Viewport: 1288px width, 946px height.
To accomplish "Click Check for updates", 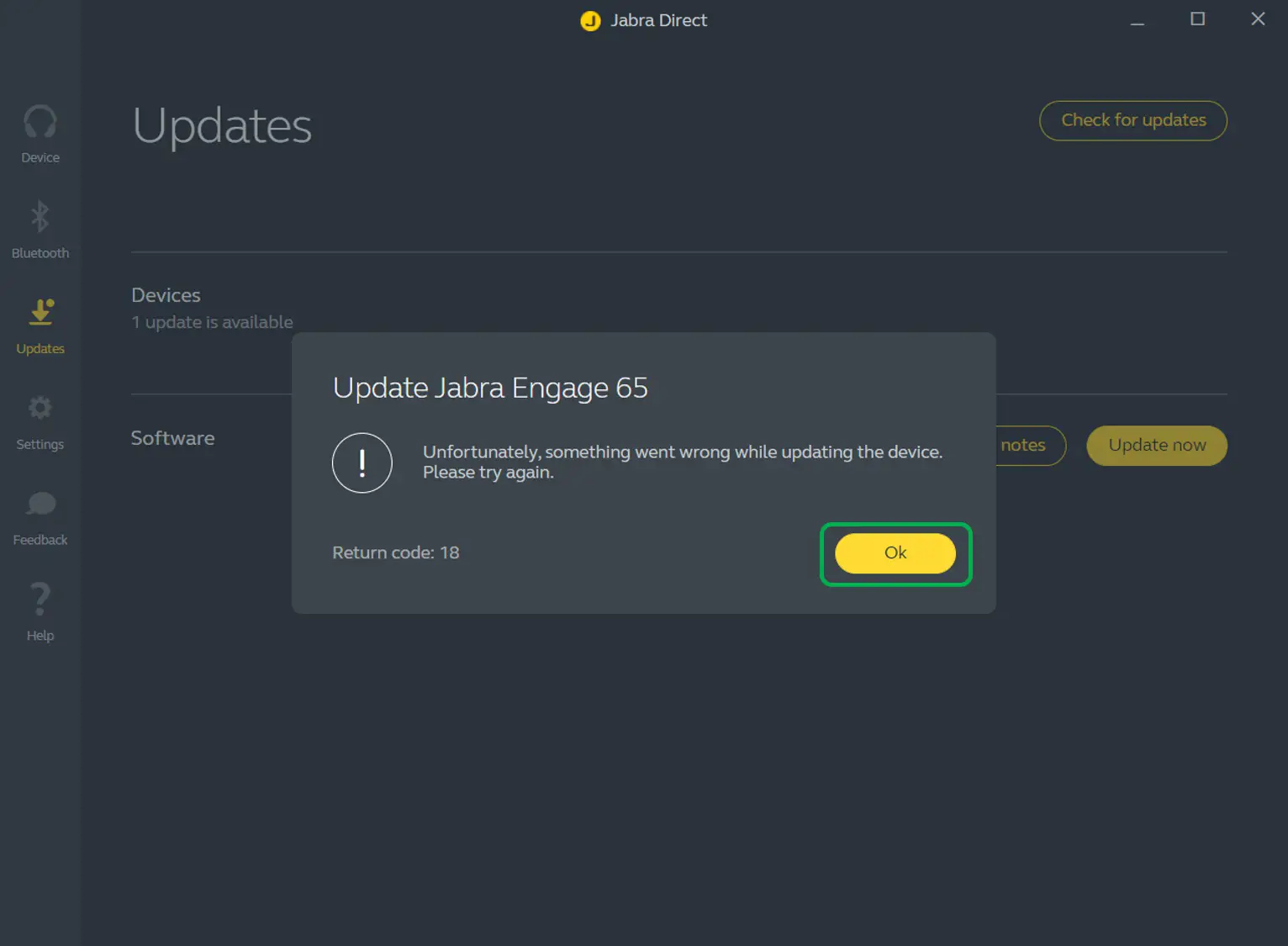I will (x=1132, y=120).
